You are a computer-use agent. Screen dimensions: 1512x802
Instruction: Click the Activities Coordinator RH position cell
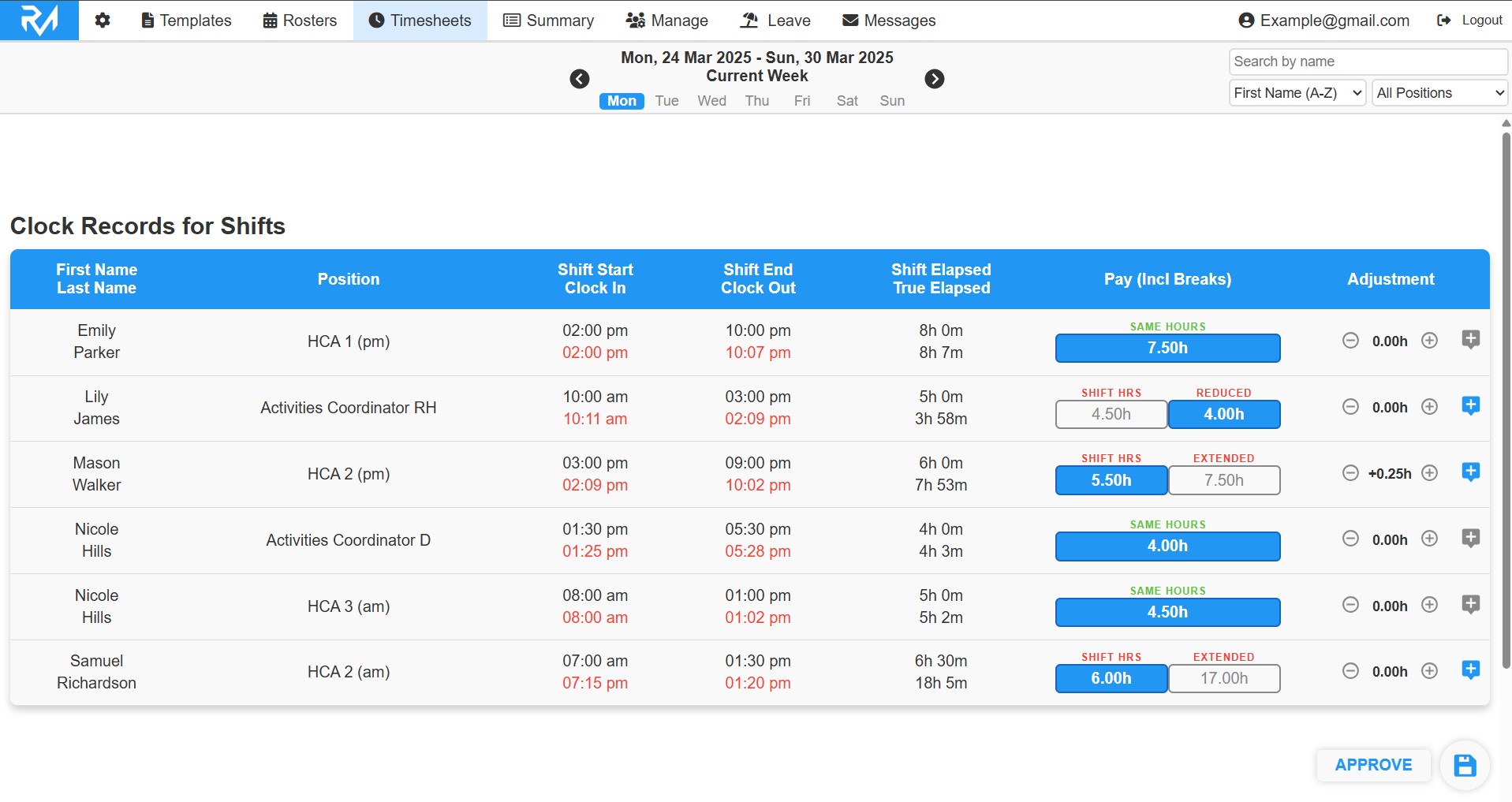coord(349,408)
